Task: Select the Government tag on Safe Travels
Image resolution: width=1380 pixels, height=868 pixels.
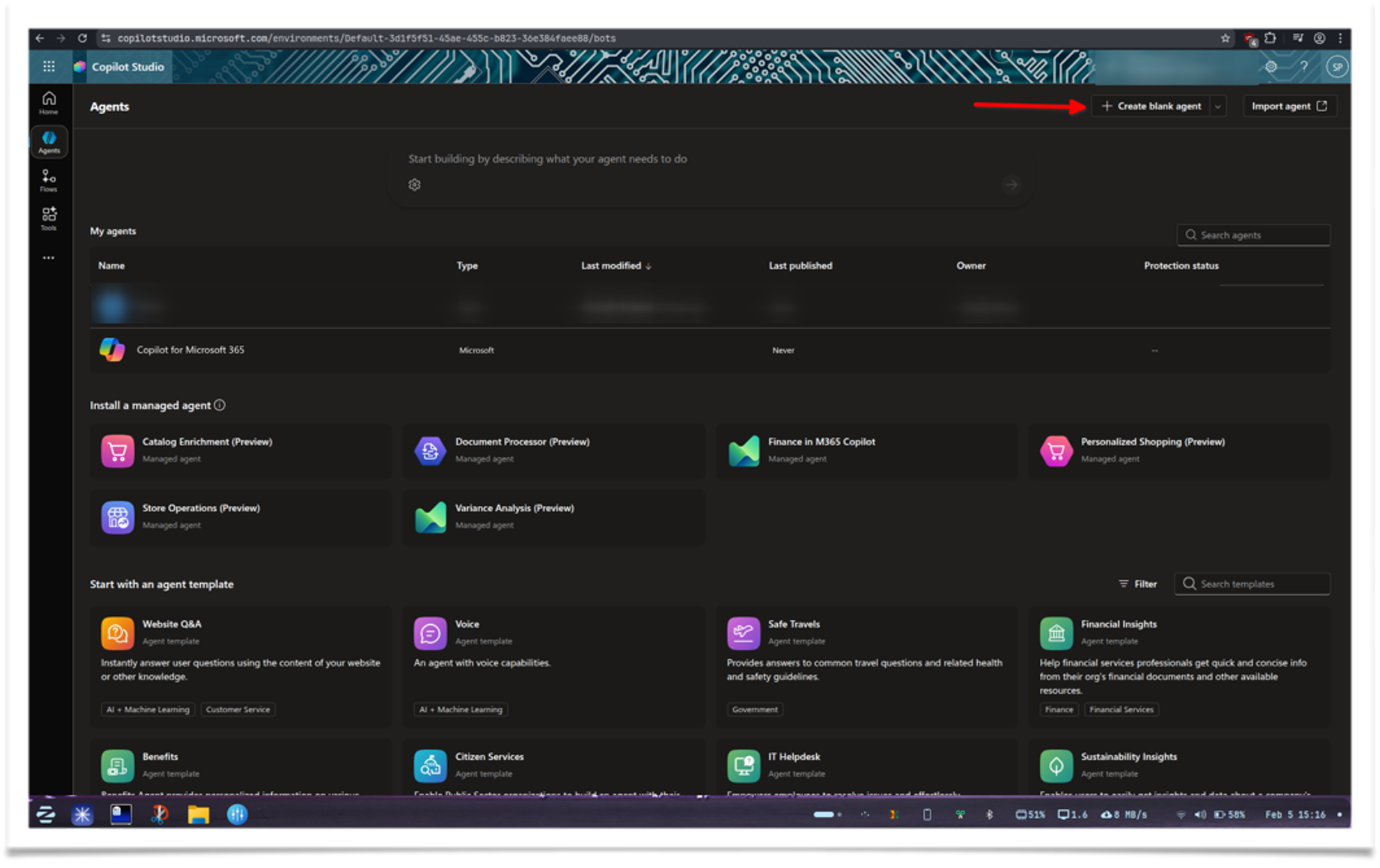Action: [x=754, y=709]
